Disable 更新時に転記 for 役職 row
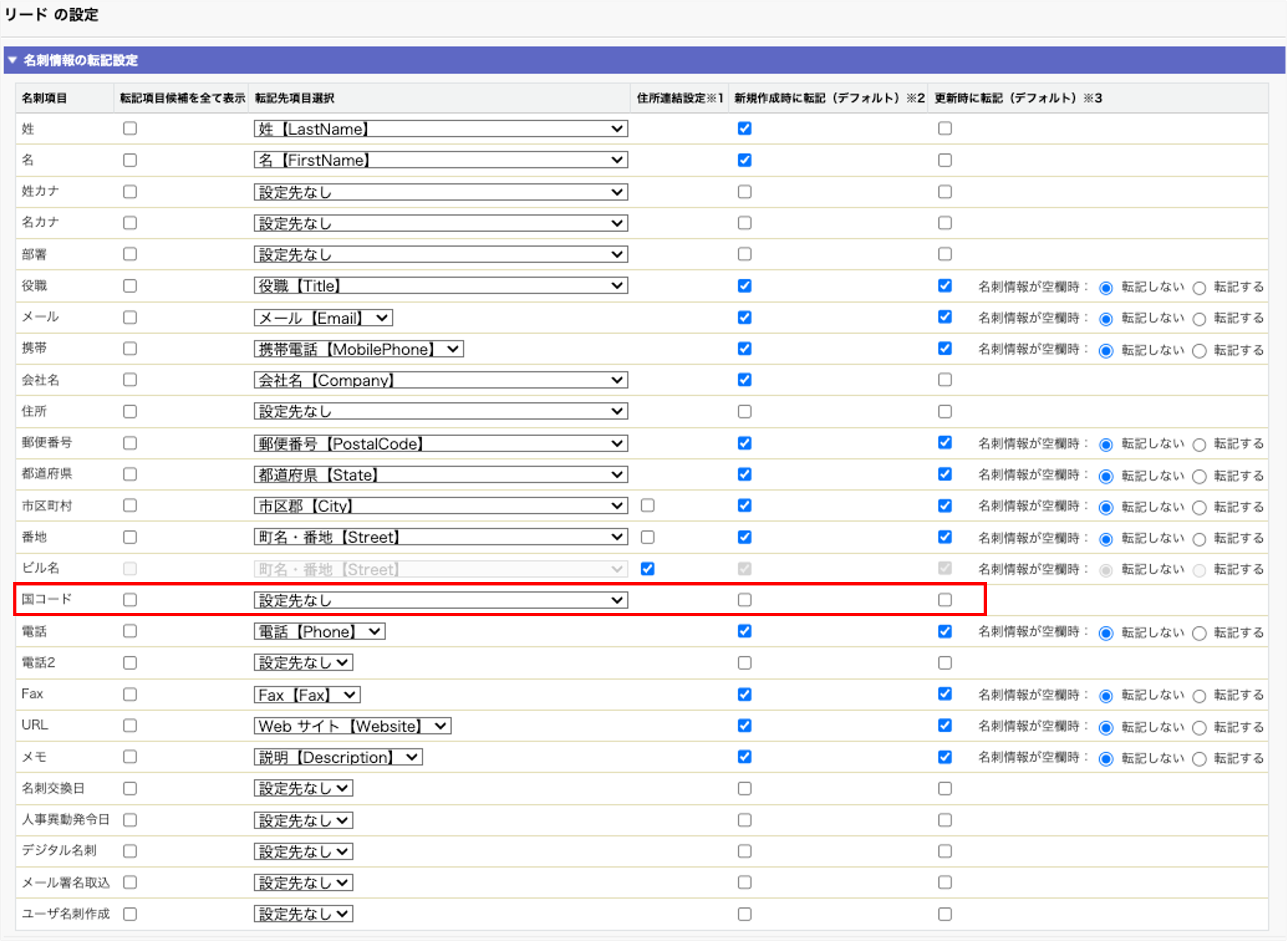 click(945, 285)
